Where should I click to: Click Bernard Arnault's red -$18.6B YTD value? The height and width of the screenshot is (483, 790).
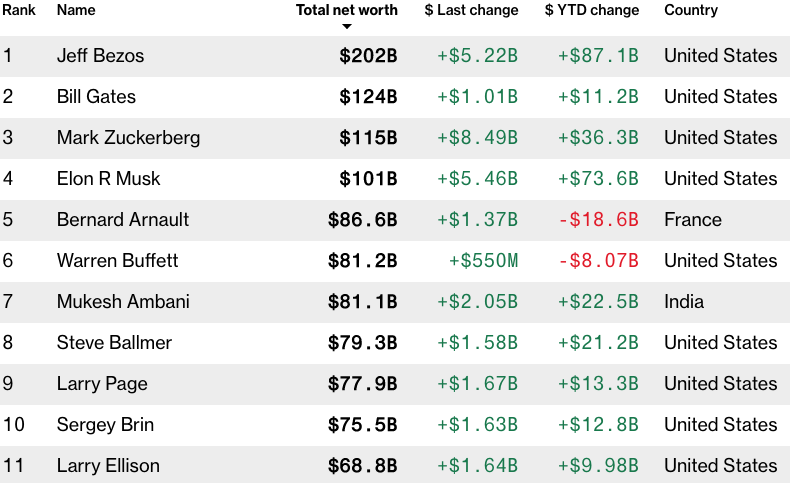click(598, 220)
